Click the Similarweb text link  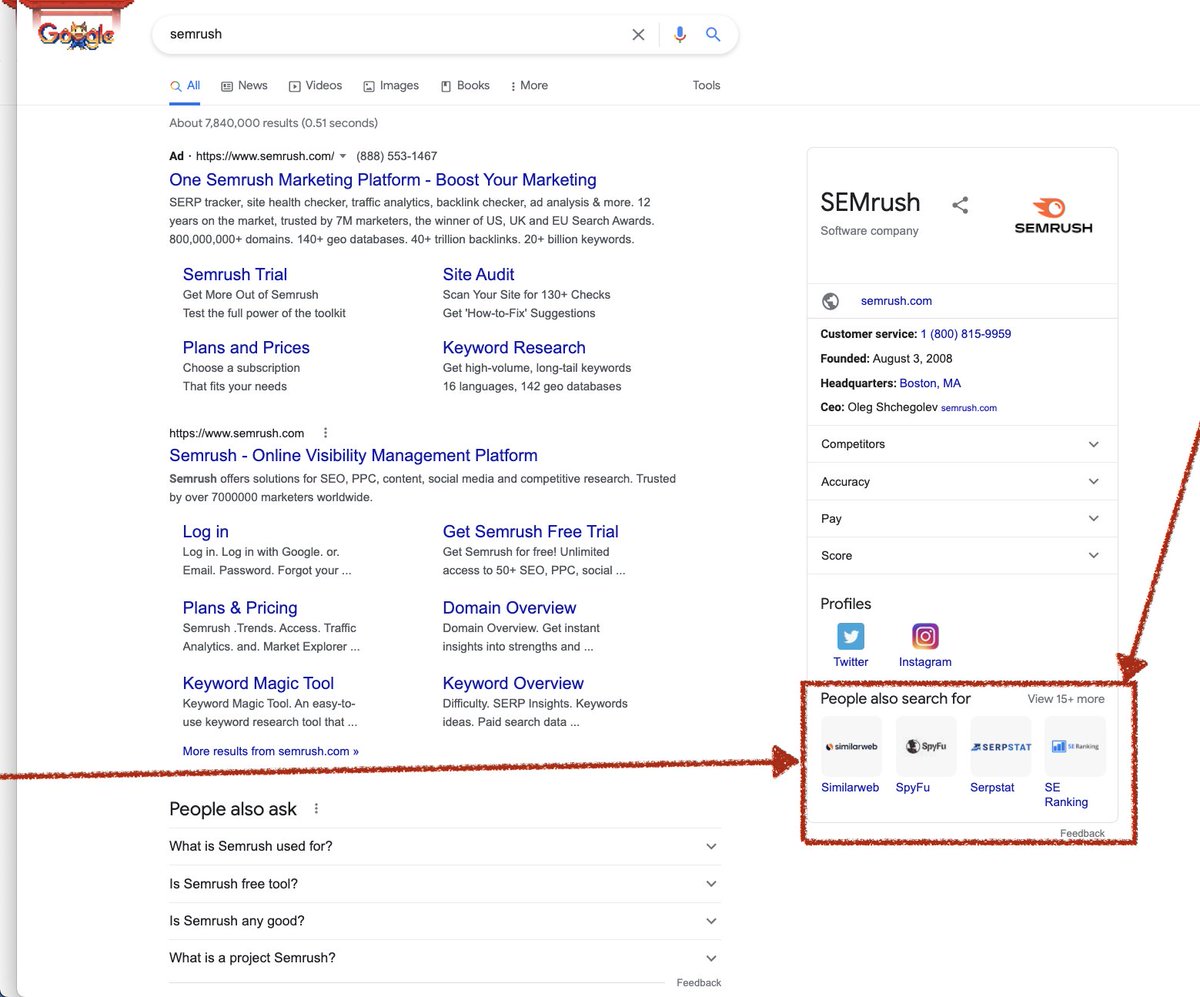point(850,788)
